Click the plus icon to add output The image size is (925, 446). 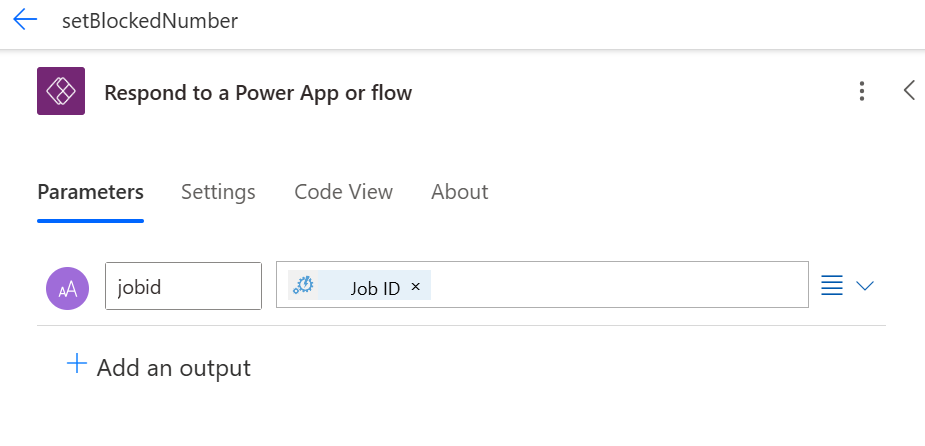pos(77,364)
